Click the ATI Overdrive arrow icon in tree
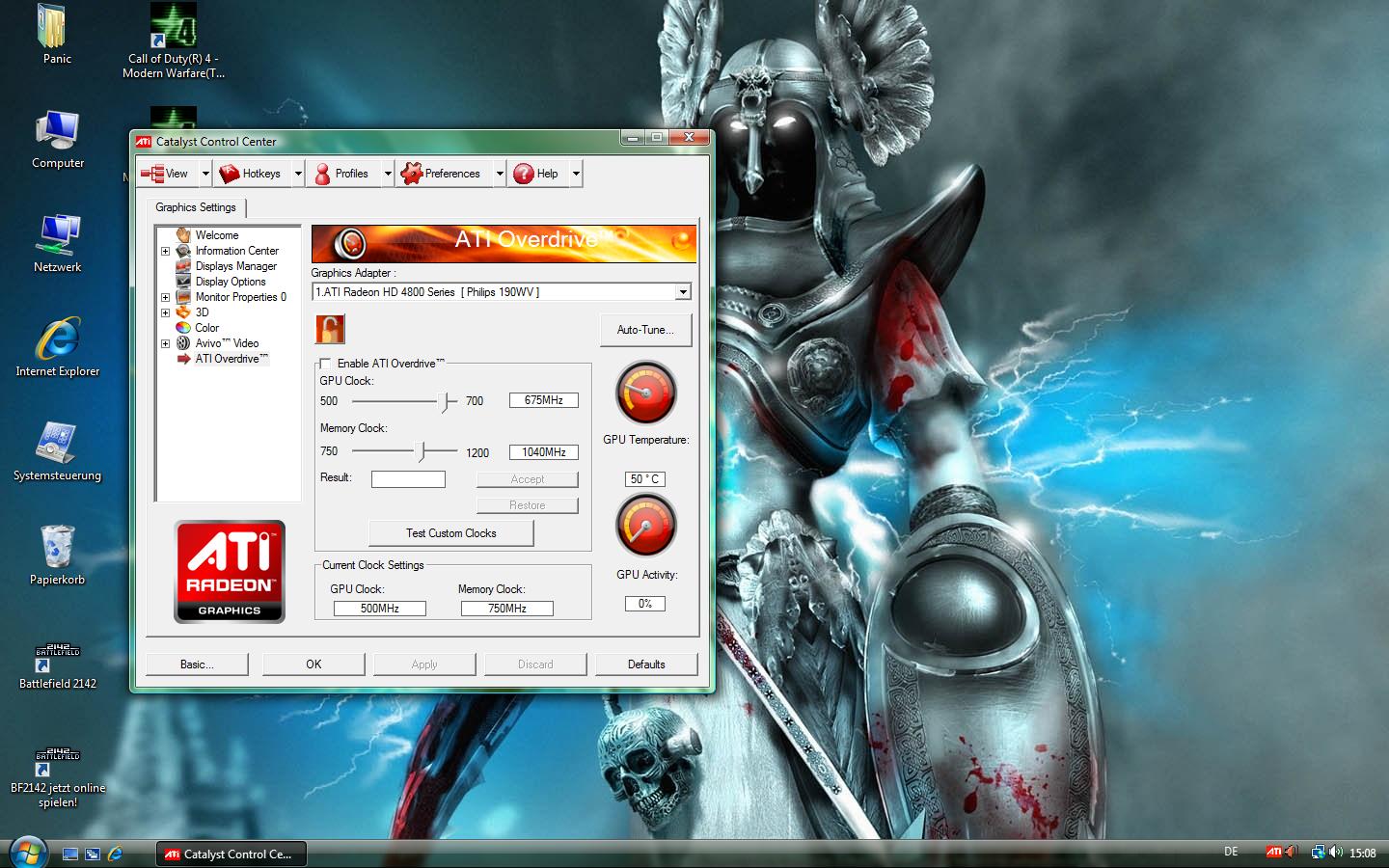Screen dimensions: 1389x868 (x=183, y=359)
